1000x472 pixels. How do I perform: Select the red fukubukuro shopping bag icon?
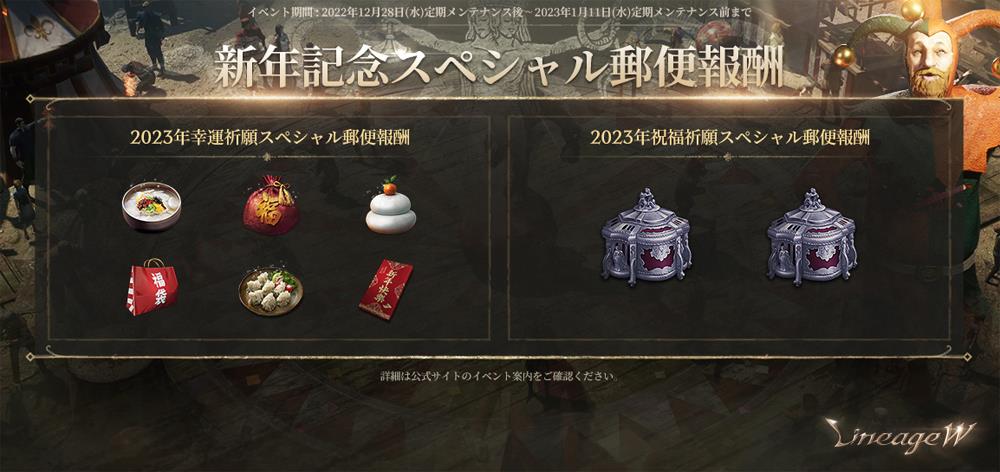152,287
